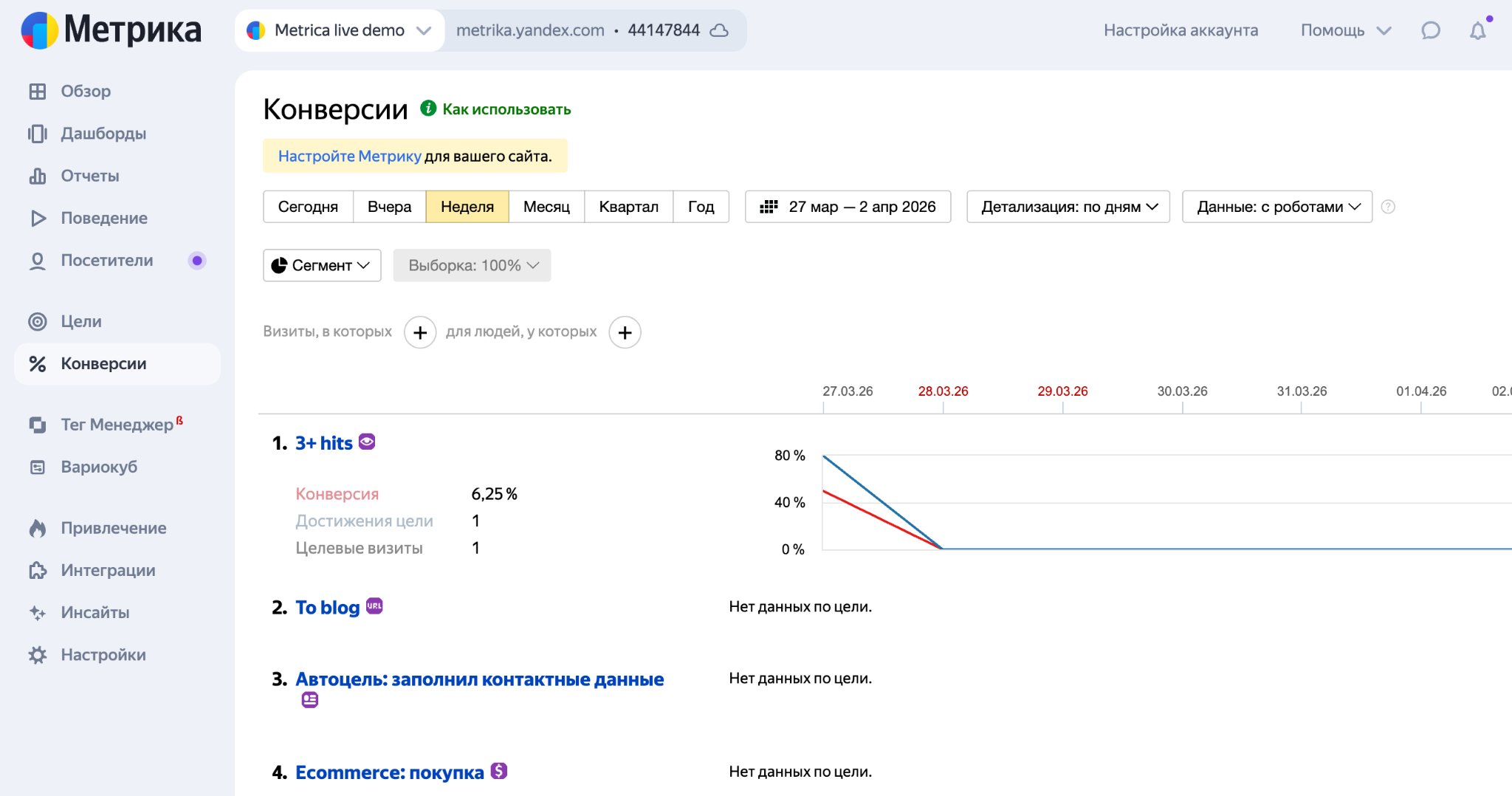
Task: Switch period to Месяц
Action: click(546, 207)
